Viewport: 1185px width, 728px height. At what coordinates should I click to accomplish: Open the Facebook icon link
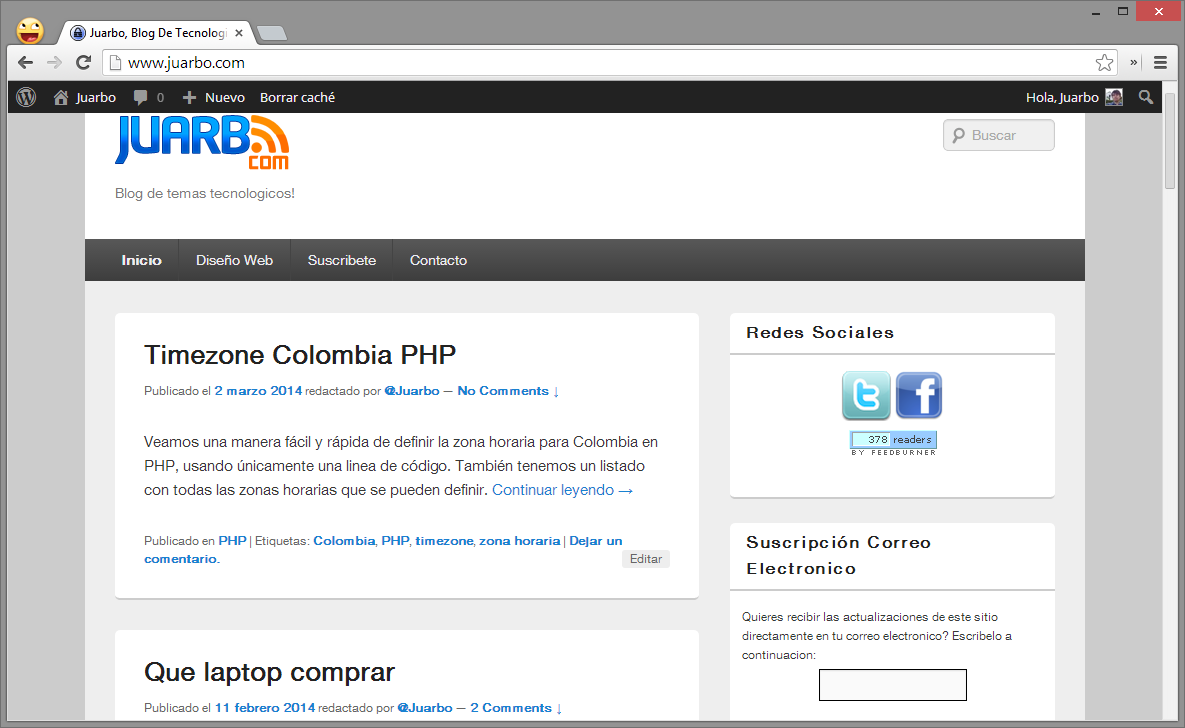tap(918, 395)
